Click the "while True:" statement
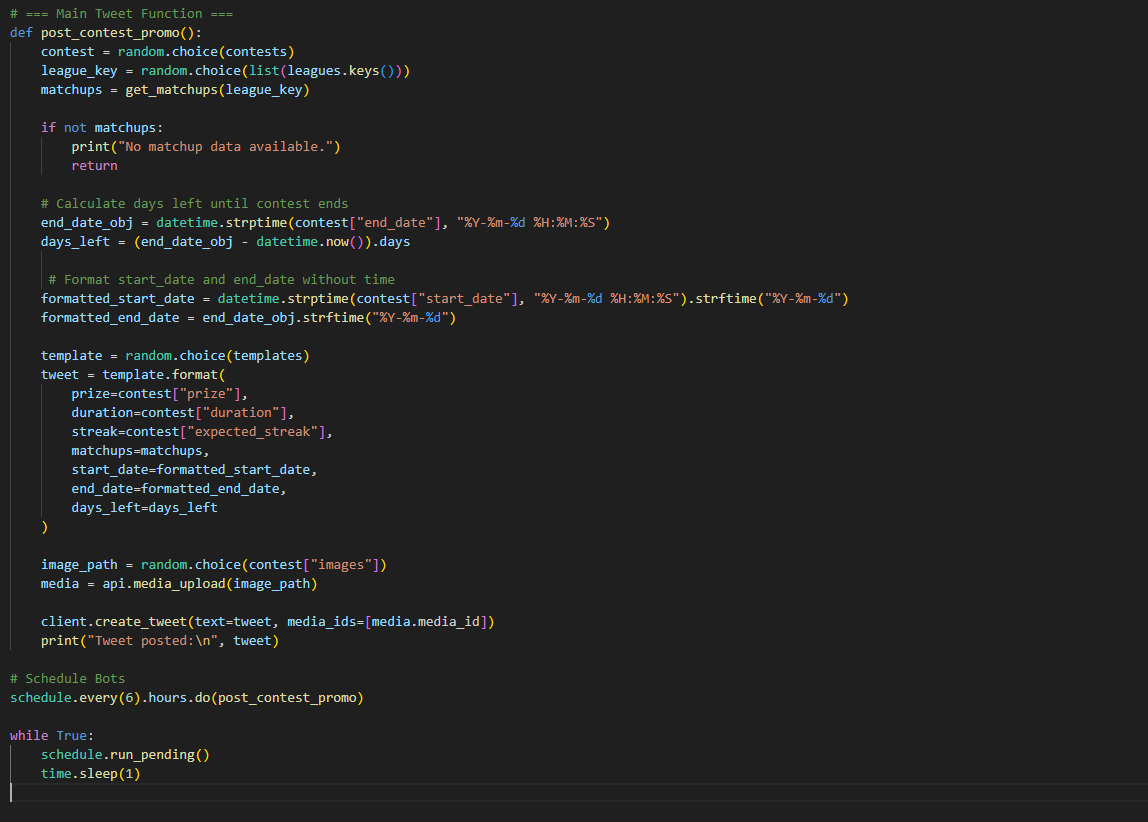Image resolution: width=1148 pixels, height=822 pixels. [52, 736]
